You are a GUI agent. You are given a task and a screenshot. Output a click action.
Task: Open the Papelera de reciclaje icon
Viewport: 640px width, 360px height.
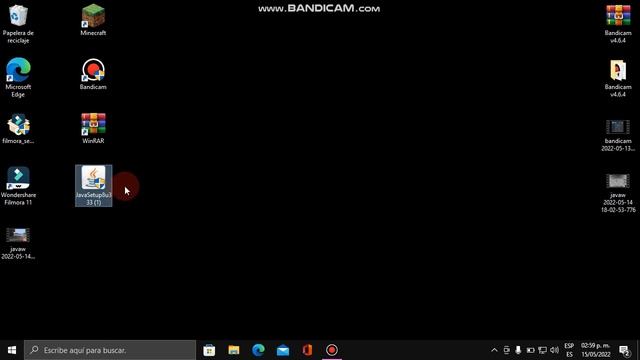point(18,24)
